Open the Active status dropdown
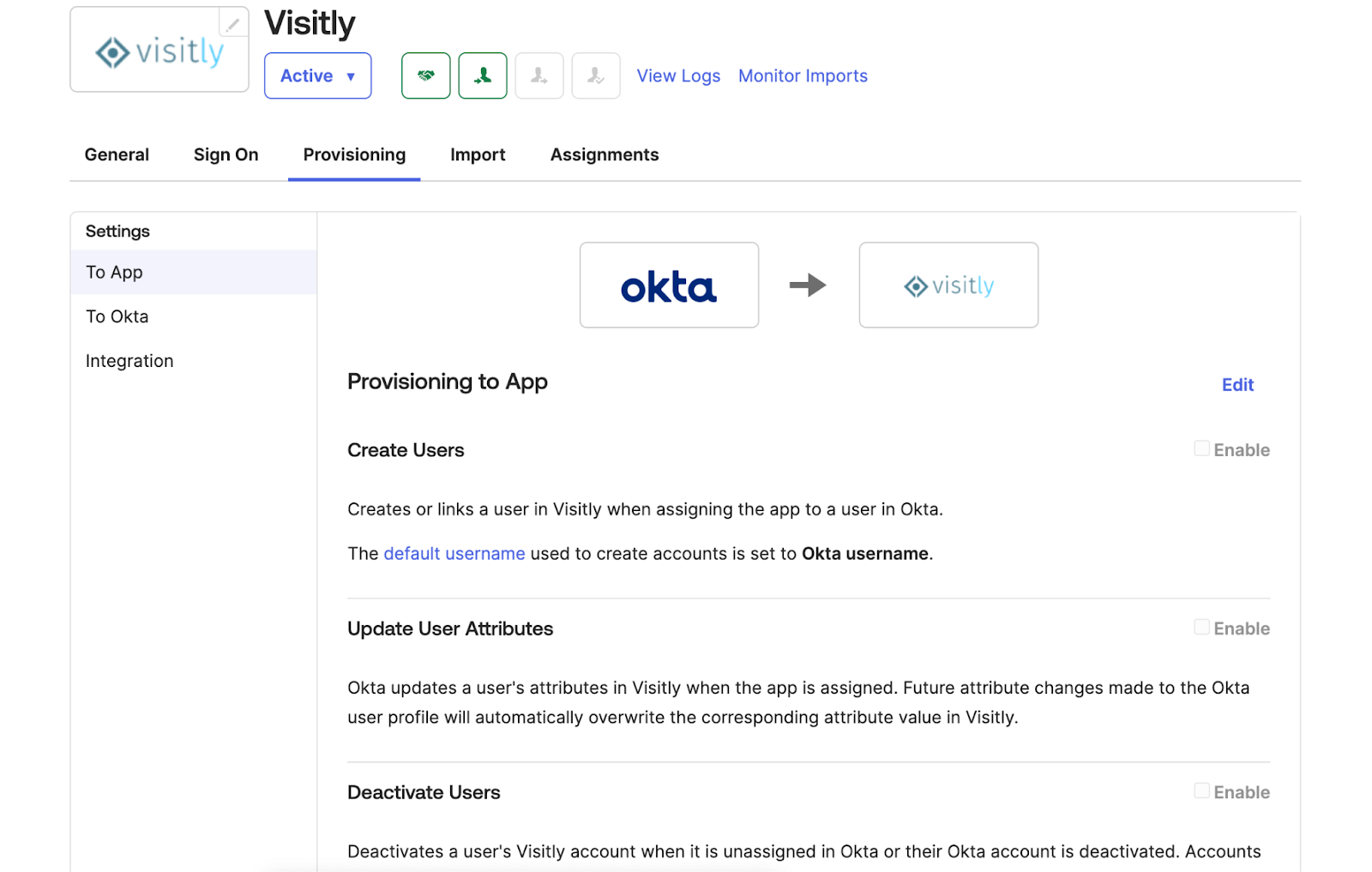 318,75
